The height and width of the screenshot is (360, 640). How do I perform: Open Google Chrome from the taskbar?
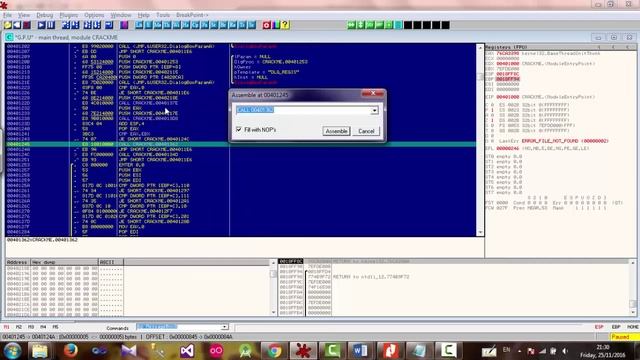[274, 351]
